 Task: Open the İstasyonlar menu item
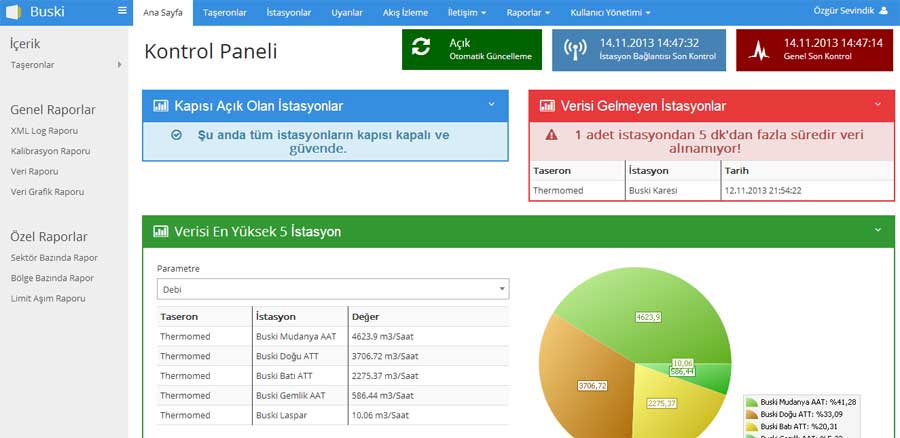tap(289, 13)
